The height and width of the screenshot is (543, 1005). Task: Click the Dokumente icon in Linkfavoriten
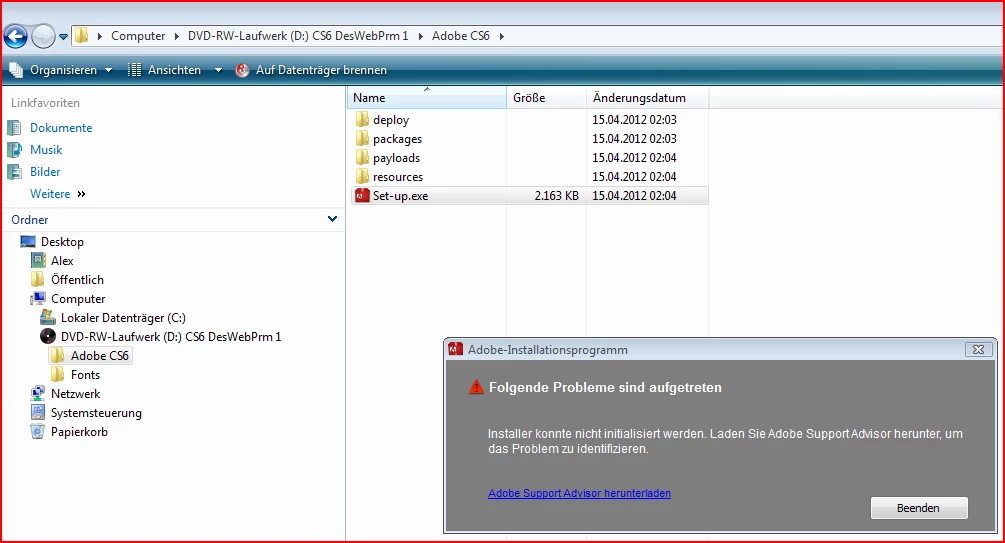14,128
